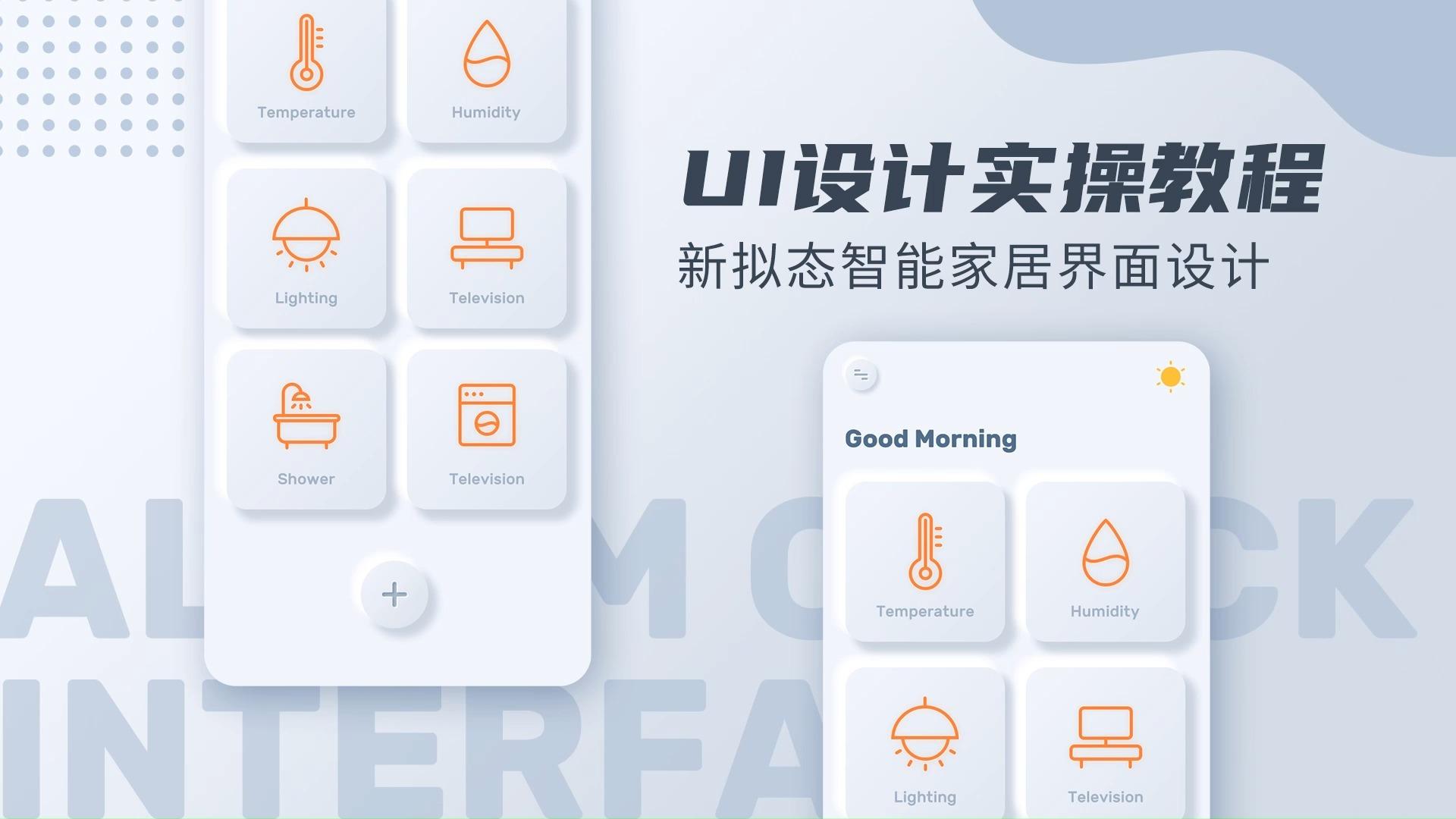Click the Shower appliance icon
Image resolution: width=1456 pixels, height=819 pixels.
point(305,422)
